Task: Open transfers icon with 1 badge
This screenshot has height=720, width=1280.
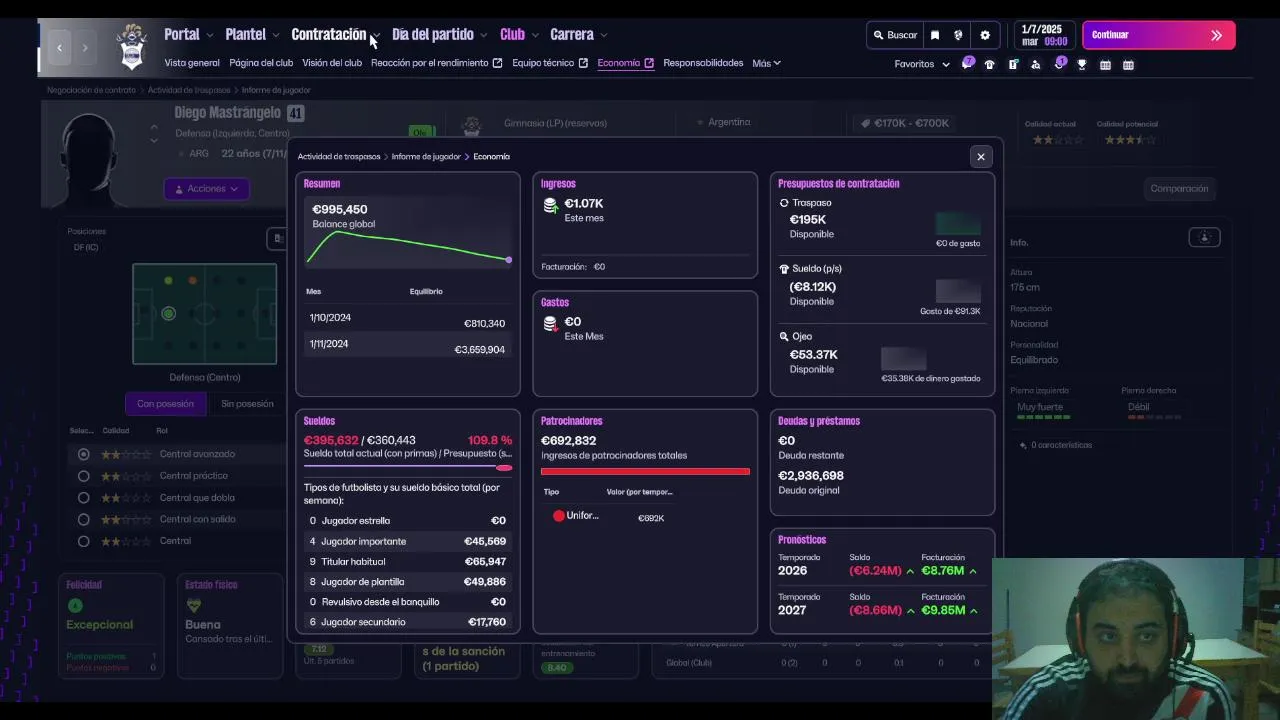Action: pos(1059,64)
